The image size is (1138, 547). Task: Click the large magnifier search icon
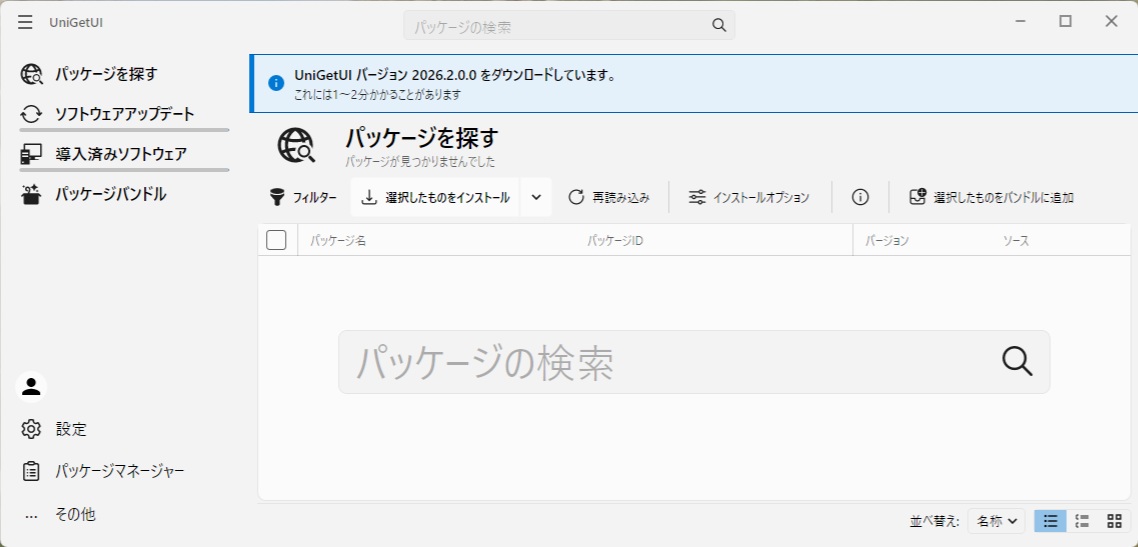1017,361
